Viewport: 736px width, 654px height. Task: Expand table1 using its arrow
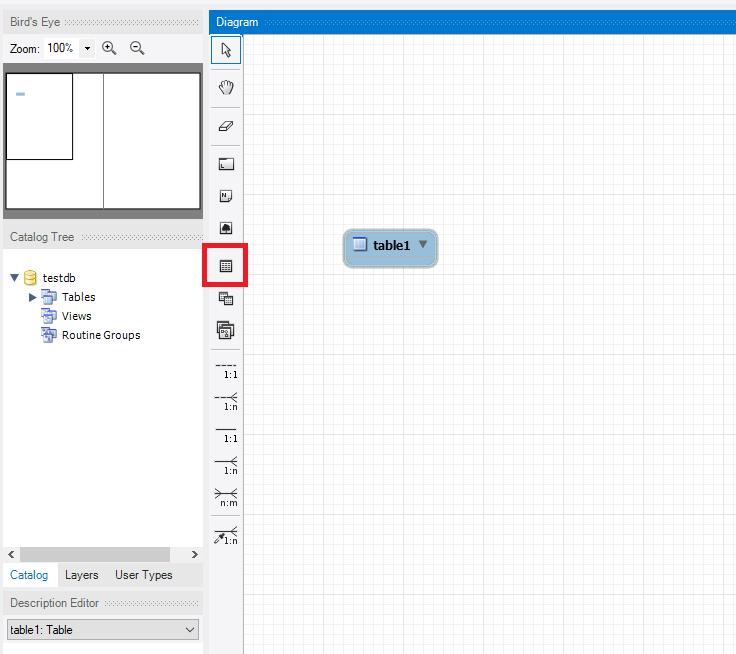pos(423,244)
